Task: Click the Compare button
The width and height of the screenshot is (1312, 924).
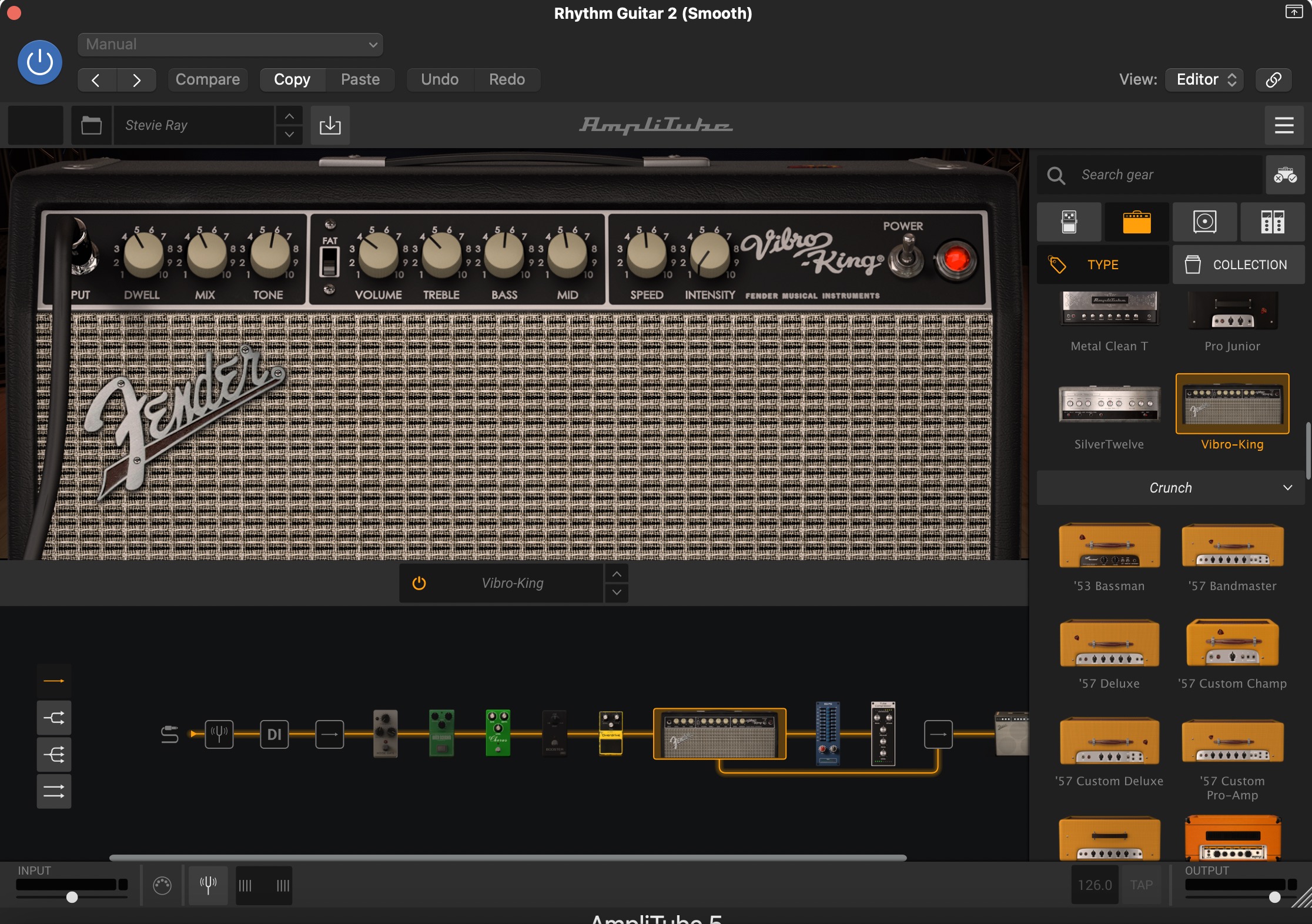Action: (207, 79)
